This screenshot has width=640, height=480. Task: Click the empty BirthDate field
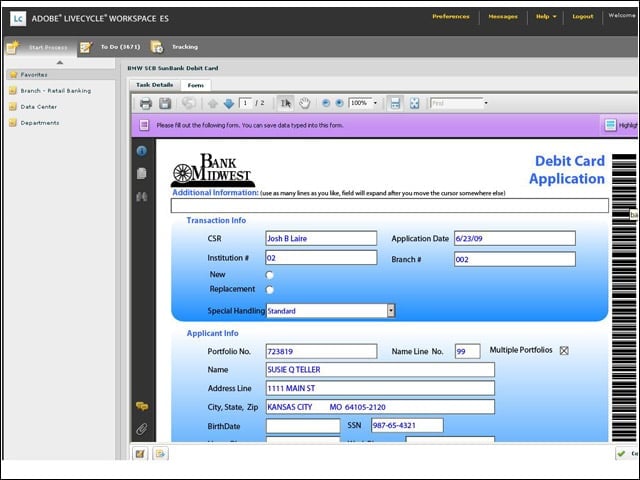tap(303, 426)
